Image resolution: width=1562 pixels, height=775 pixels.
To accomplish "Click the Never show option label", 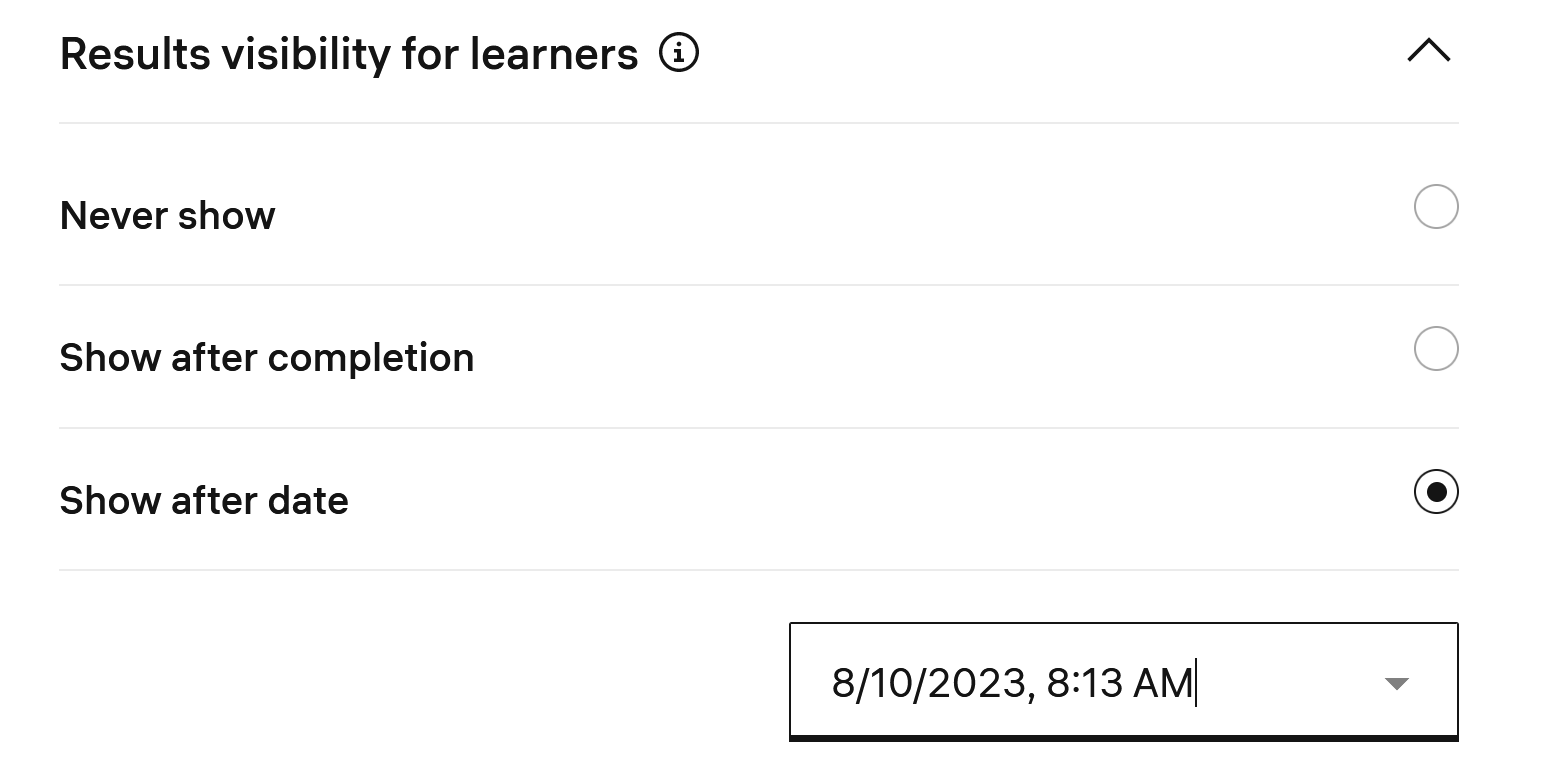I will click(x=168, y=216).
